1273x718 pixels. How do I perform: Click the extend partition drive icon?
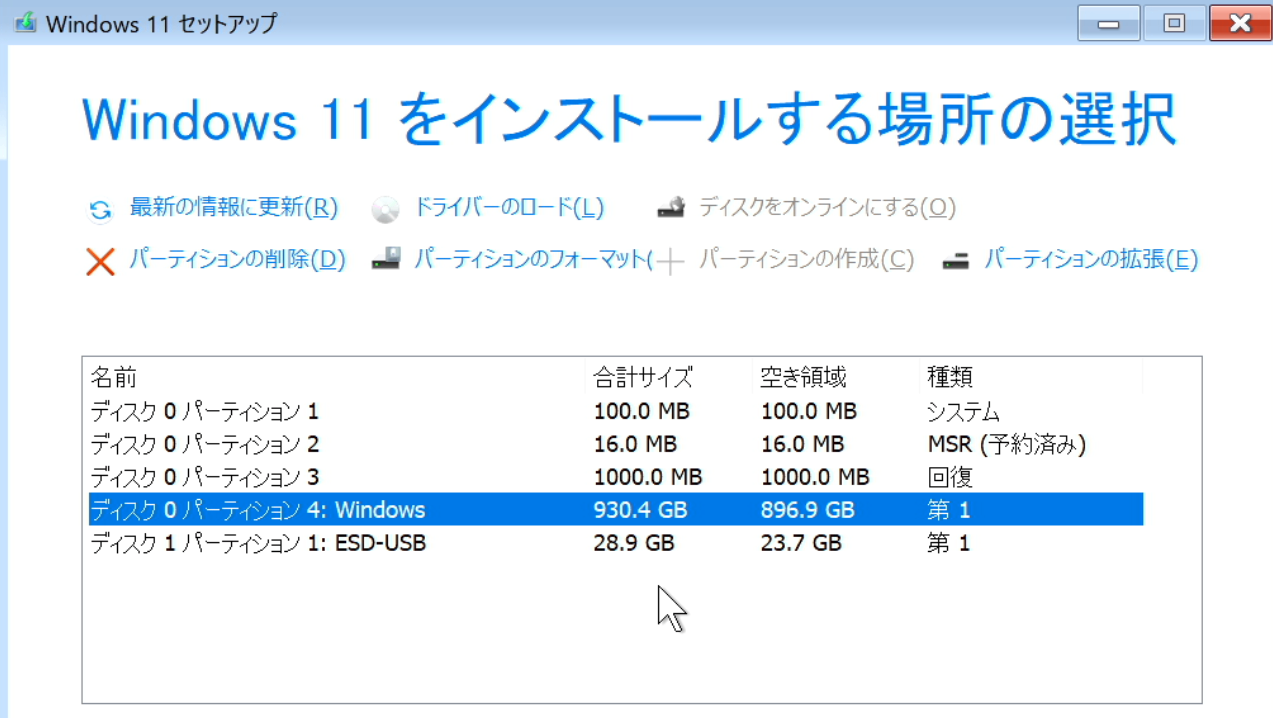(x=956, y=262)
